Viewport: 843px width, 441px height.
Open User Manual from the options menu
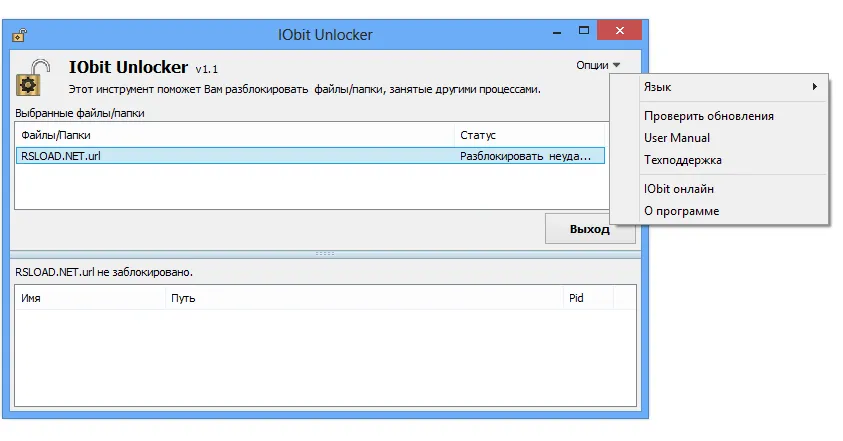(677, 138)
